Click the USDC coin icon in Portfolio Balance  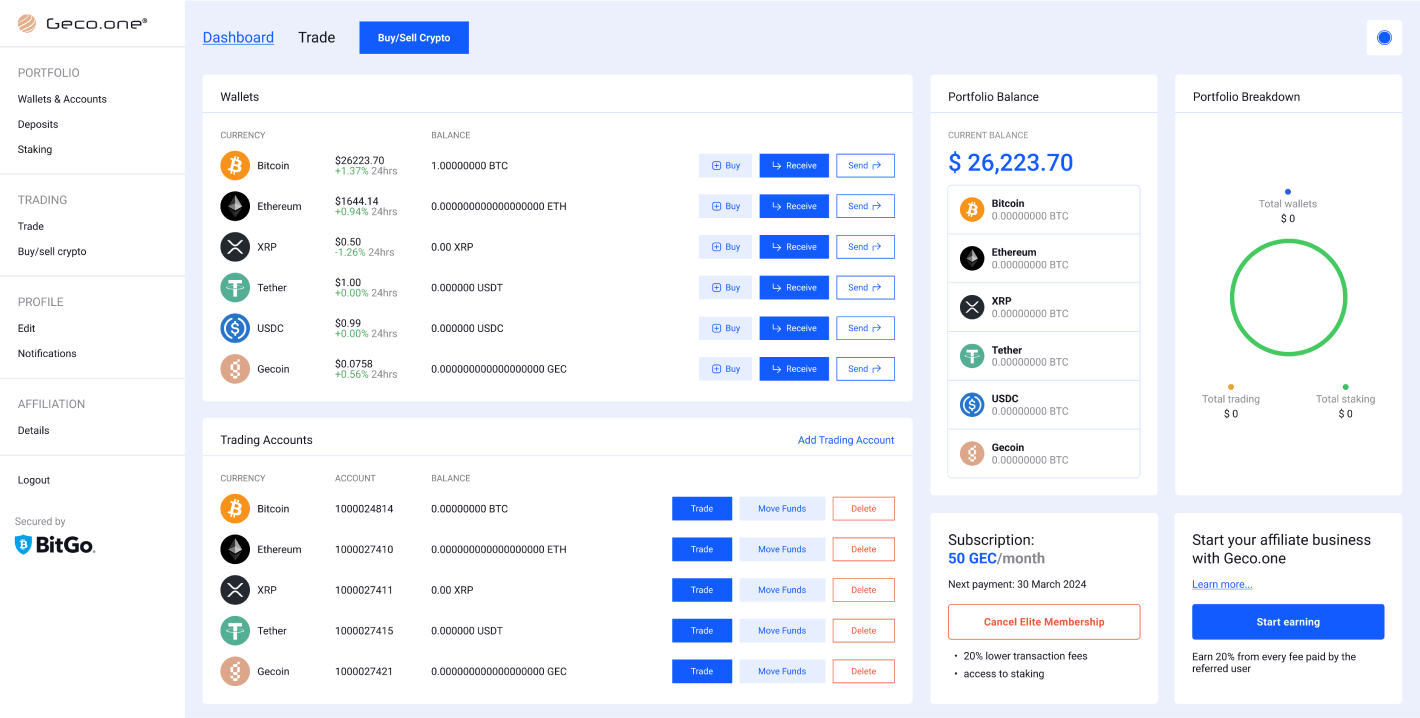point(971,404)
